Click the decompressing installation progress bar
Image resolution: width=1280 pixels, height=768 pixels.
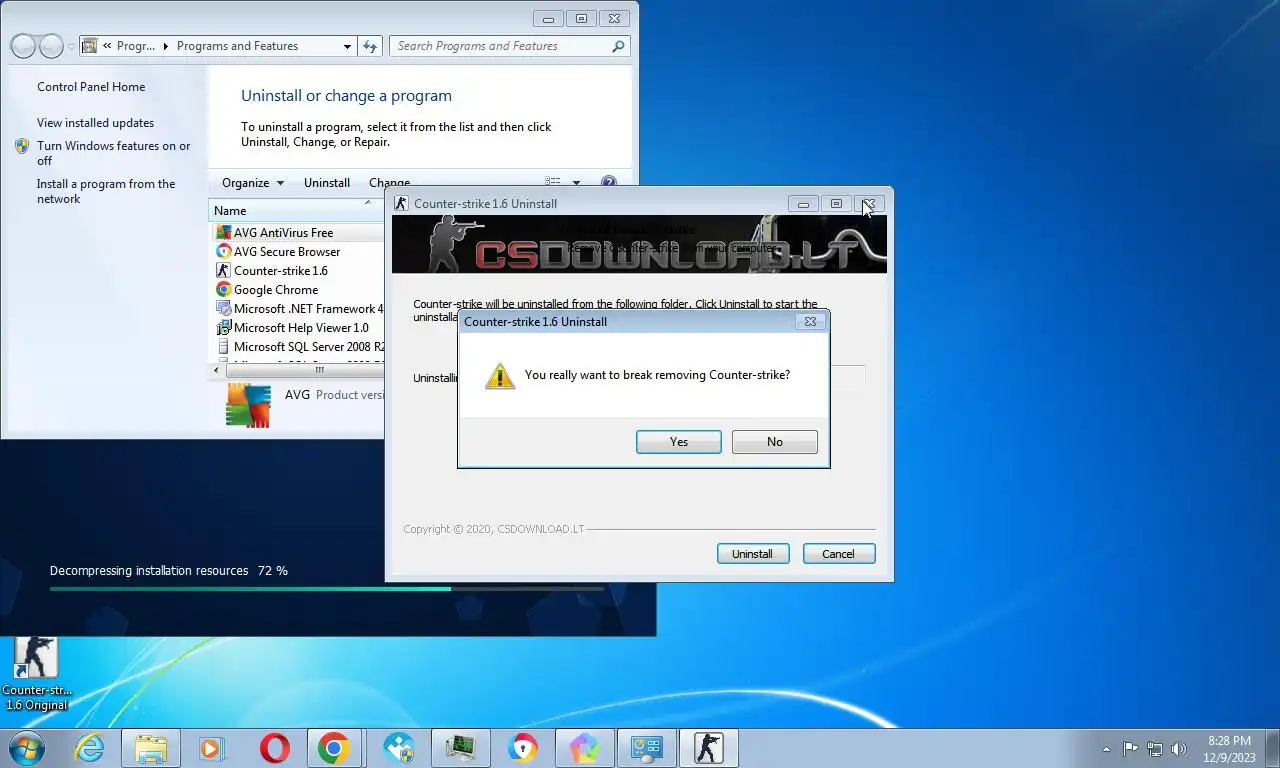click(326, 589)
